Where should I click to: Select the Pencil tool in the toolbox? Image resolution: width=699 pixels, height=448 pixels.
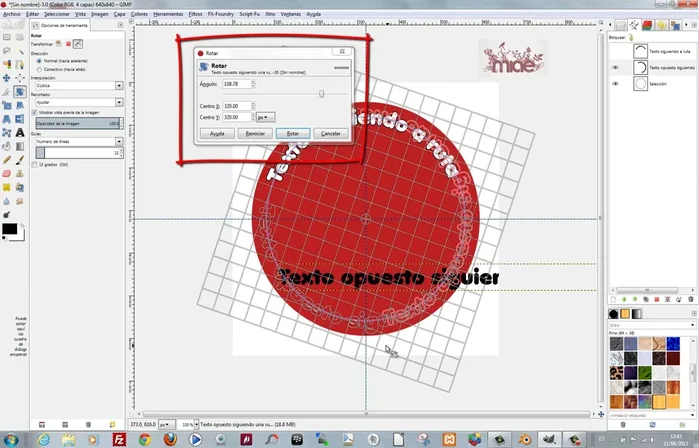coord(7,158)
